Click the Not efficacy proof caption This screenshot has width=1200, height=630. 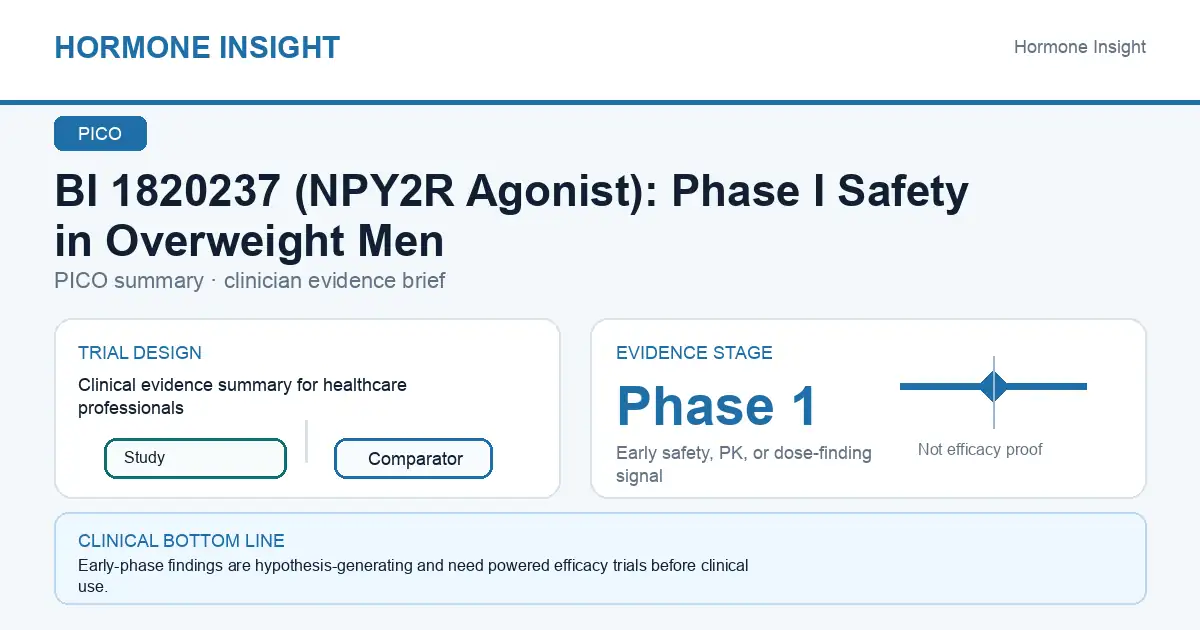pos(980,450)
